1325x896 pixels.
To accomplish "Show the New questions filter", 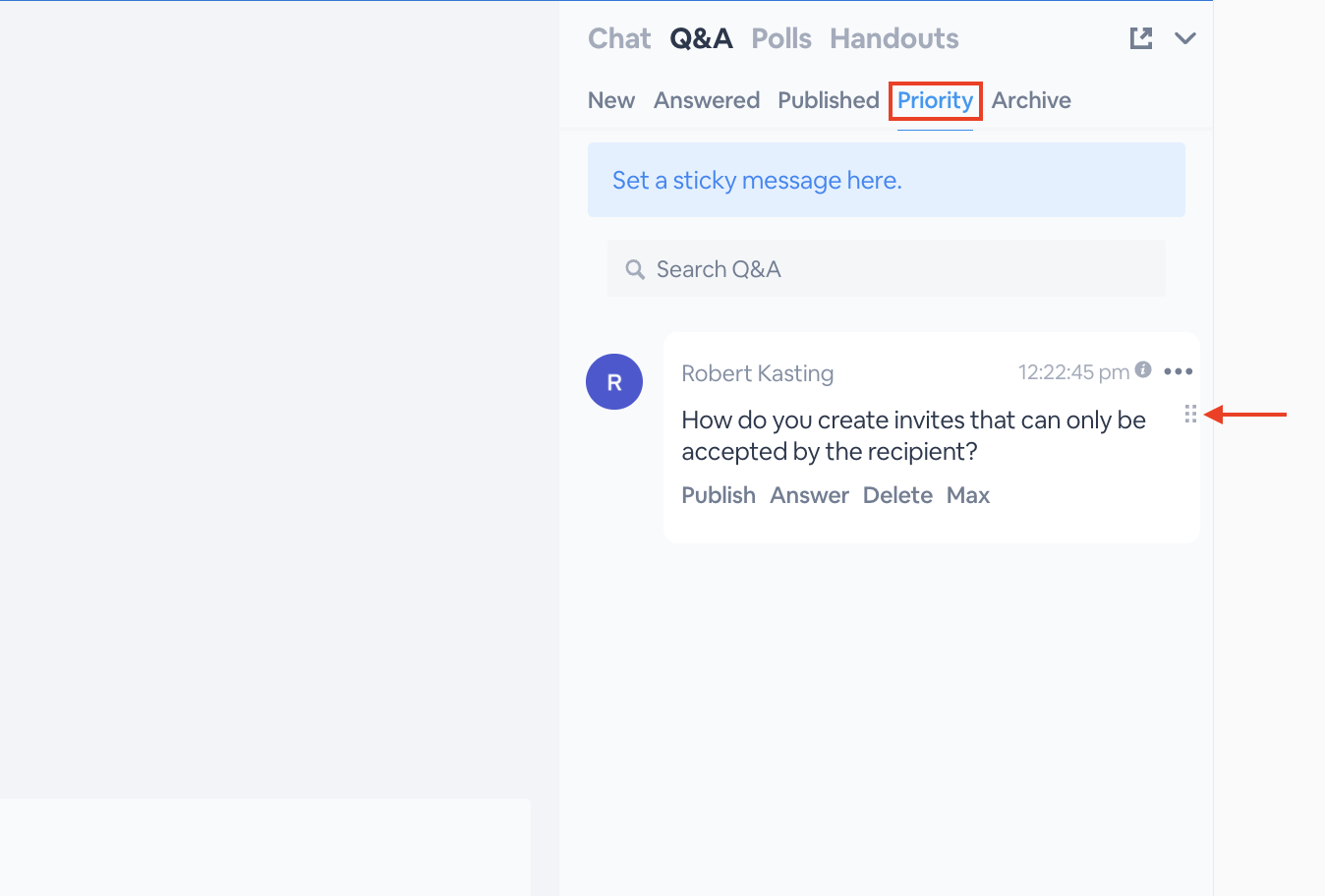I will click(x=611, y=100).
